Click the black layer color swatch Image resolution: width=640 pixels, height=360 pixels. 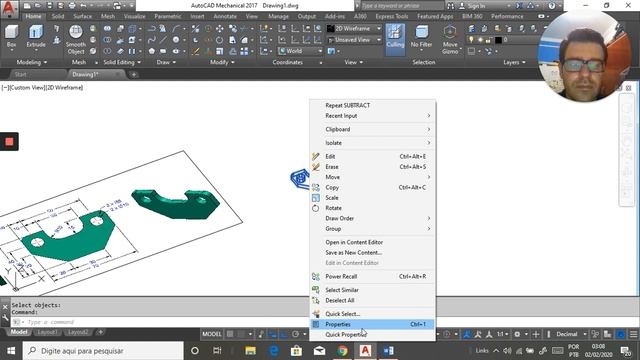click(x=498, y=40)
